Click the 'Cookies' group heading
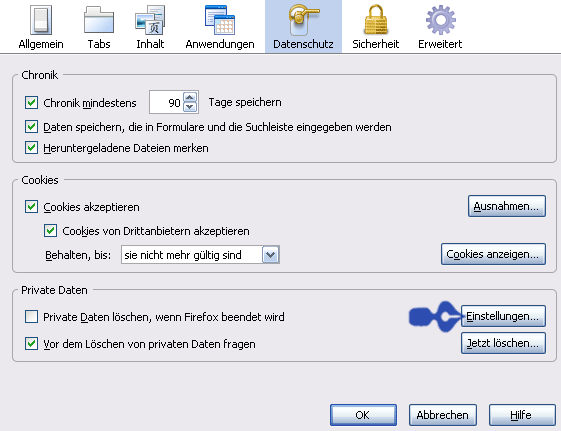Screen dimensions: 561x431 40,180
